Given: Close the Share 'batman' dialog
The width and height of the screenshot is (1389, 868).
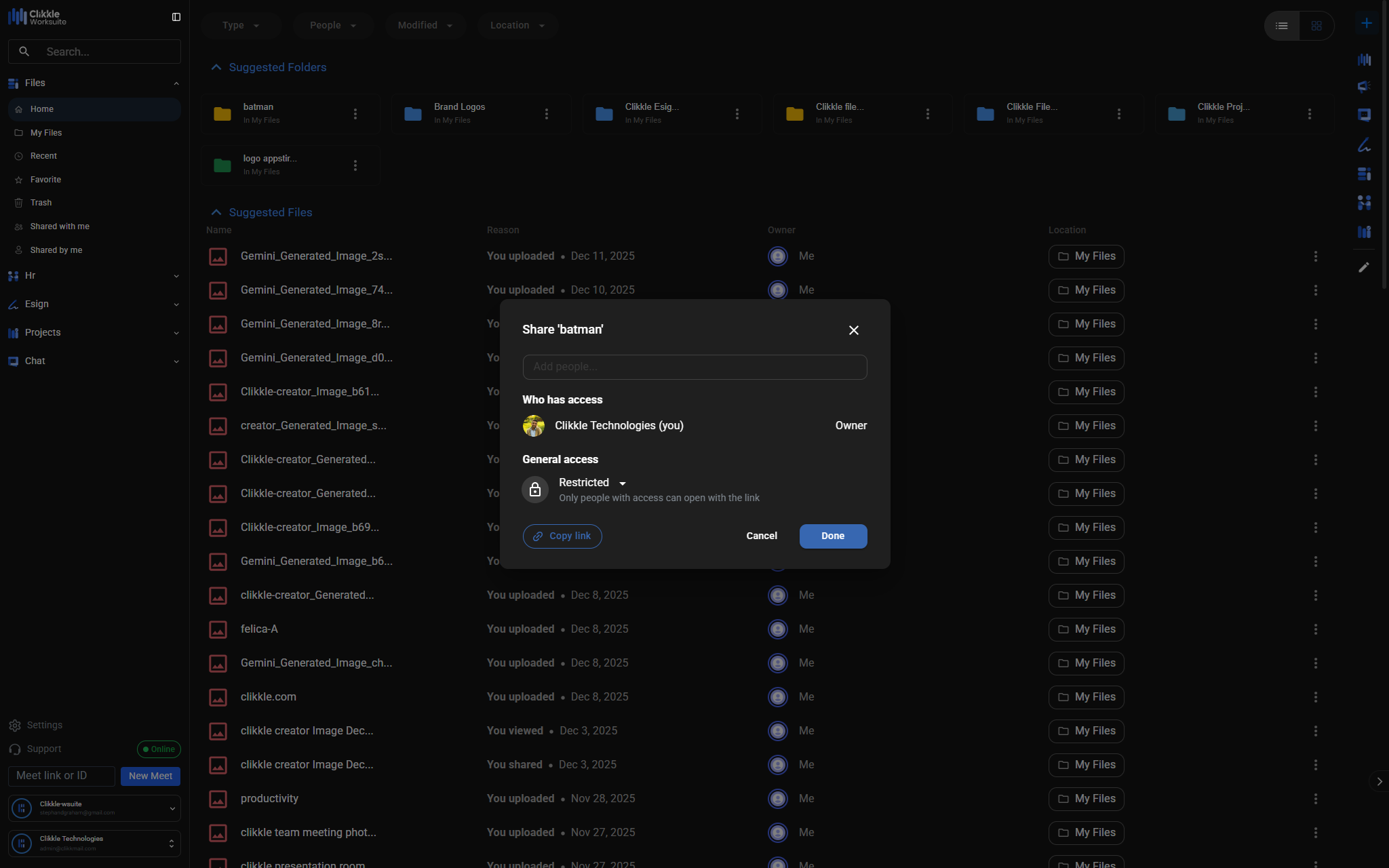Looking at the screenshot, I should [853, 330].
